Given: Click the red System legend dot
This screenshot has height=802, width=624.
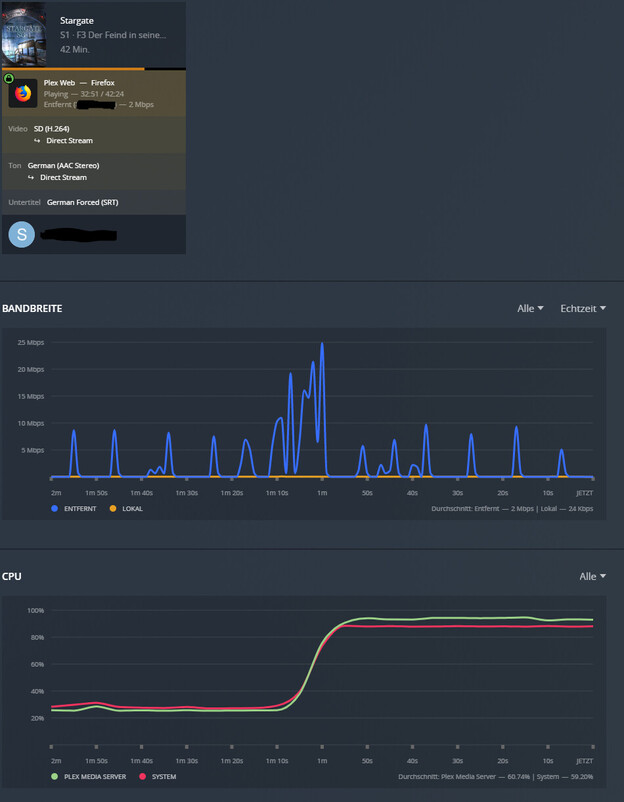Looking at the screenshot, I should tap(142, 776).
